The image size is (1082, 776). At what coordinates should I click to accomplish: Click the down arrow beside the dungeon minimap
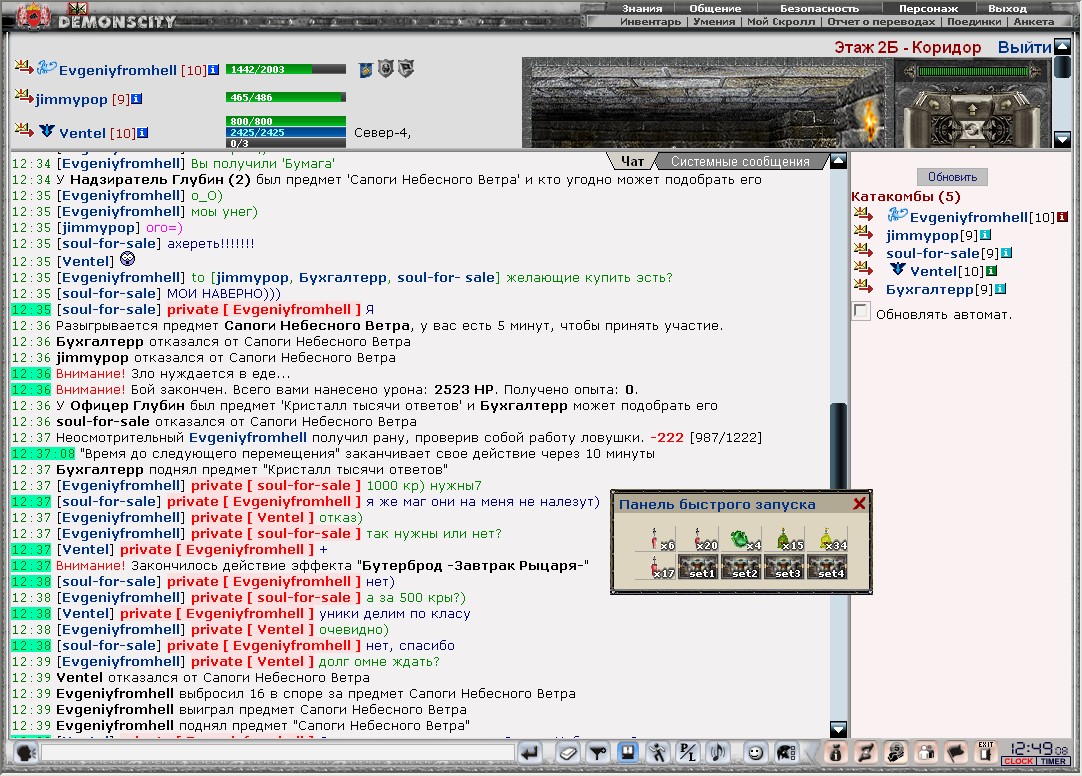[1063, 140]
